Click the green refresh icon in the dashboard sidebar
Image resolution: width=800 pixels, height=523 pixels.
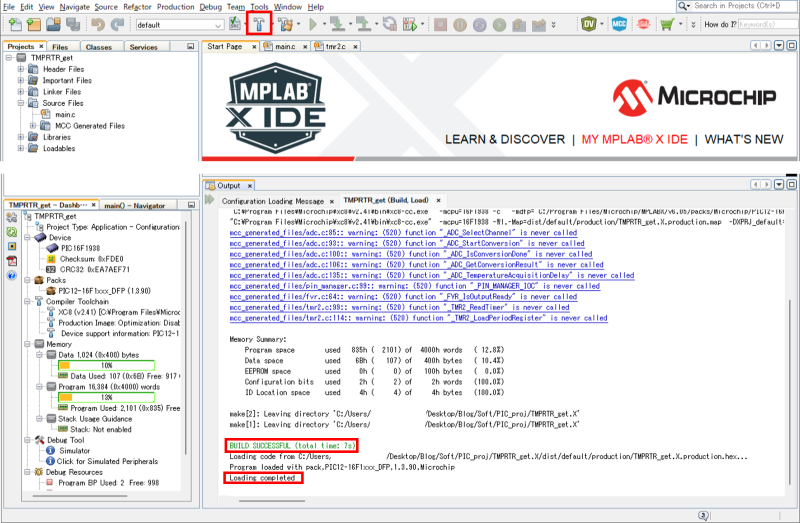pyautogui.click(x=11, y=229)
